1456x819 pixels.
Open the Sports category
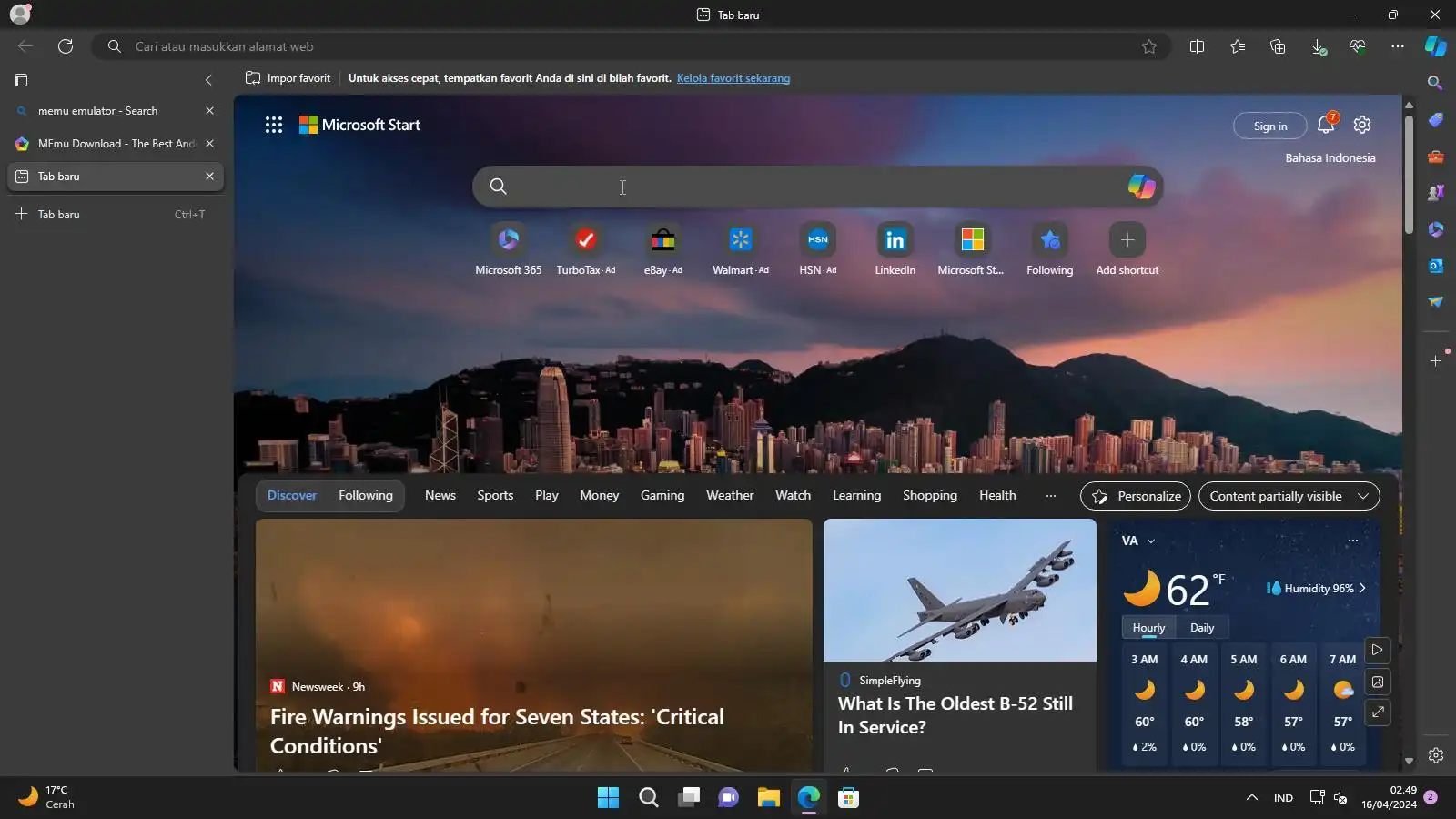495,496
